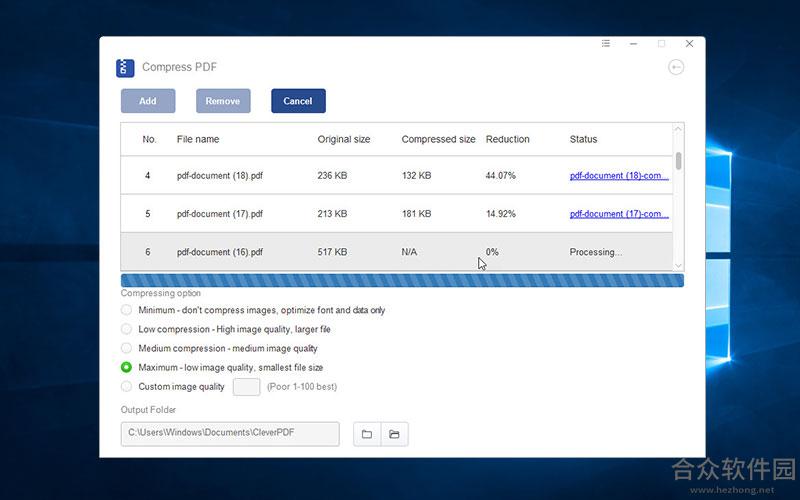Viewport: 800px width, 500px height.
Task: Select Maximum low image quality option
Action: [x=127, y=367]
